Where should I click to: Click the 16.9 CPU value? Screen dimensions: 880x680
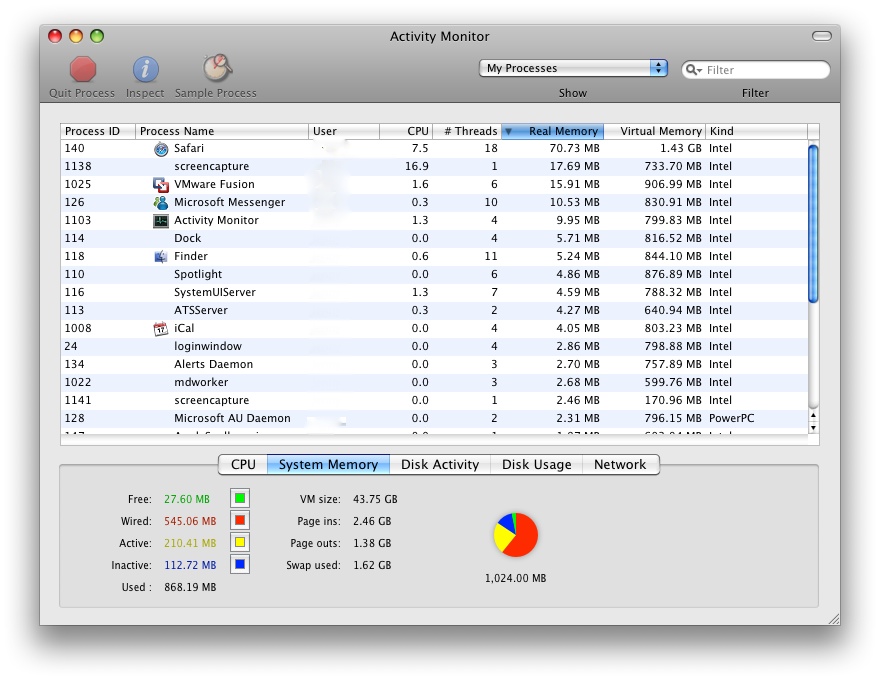click(416, 167)
